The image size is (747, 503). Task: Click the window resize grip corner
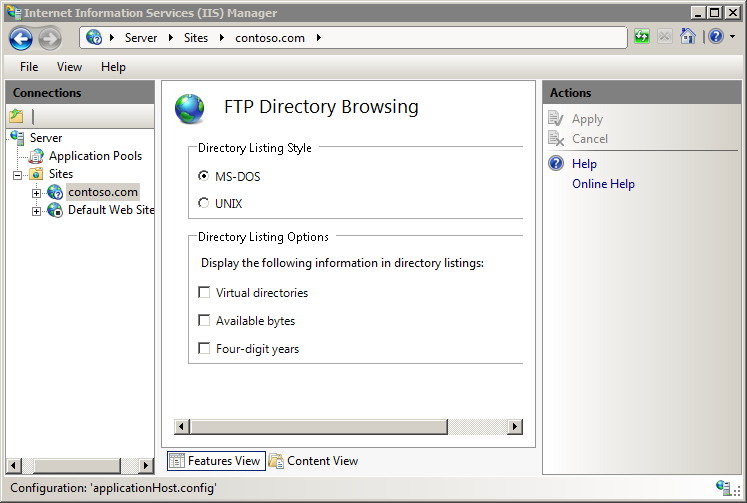click(737, 490)
